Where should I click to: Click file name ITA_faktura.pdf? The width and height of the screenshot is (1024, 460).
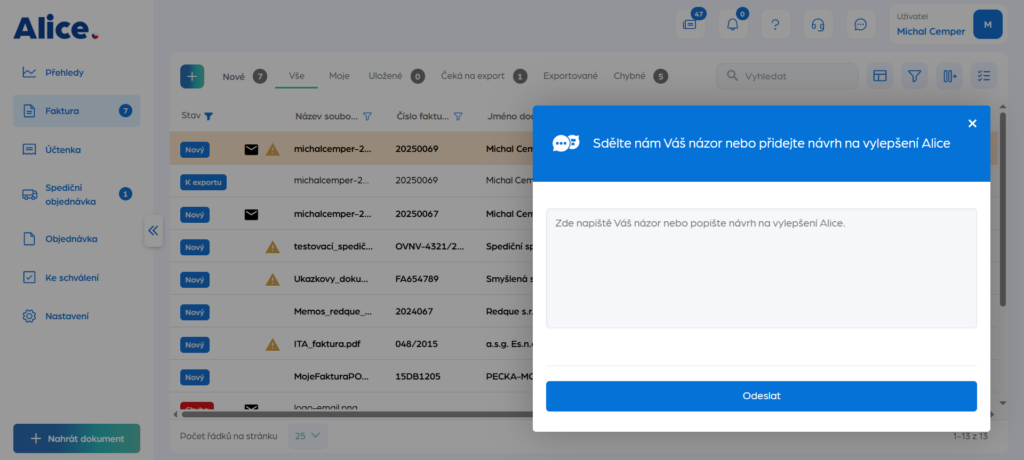click(x=325, y=344)
